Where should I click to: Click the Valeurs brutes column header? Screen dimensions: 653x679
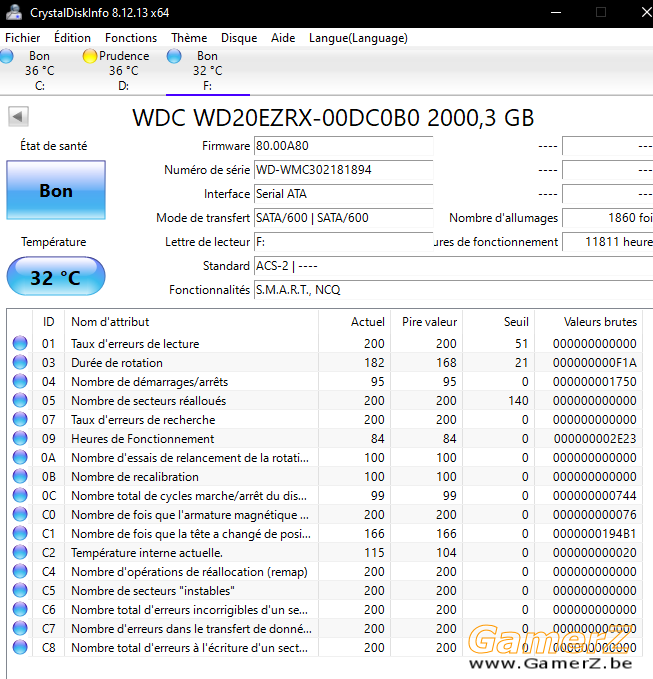click(x=588, y=322)
